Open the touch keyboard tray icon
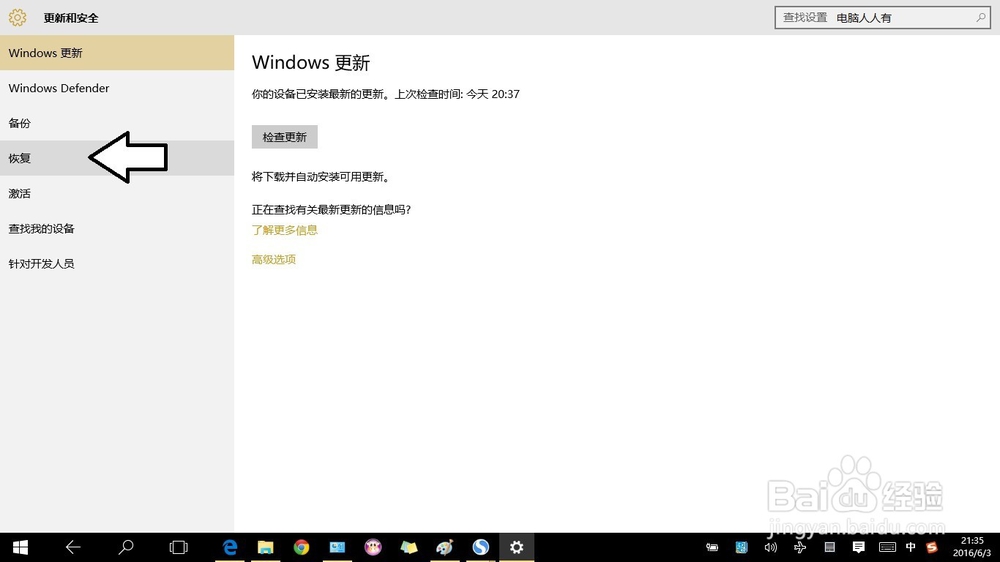Viewport: 1000px width, 562px height. (887, 547)
